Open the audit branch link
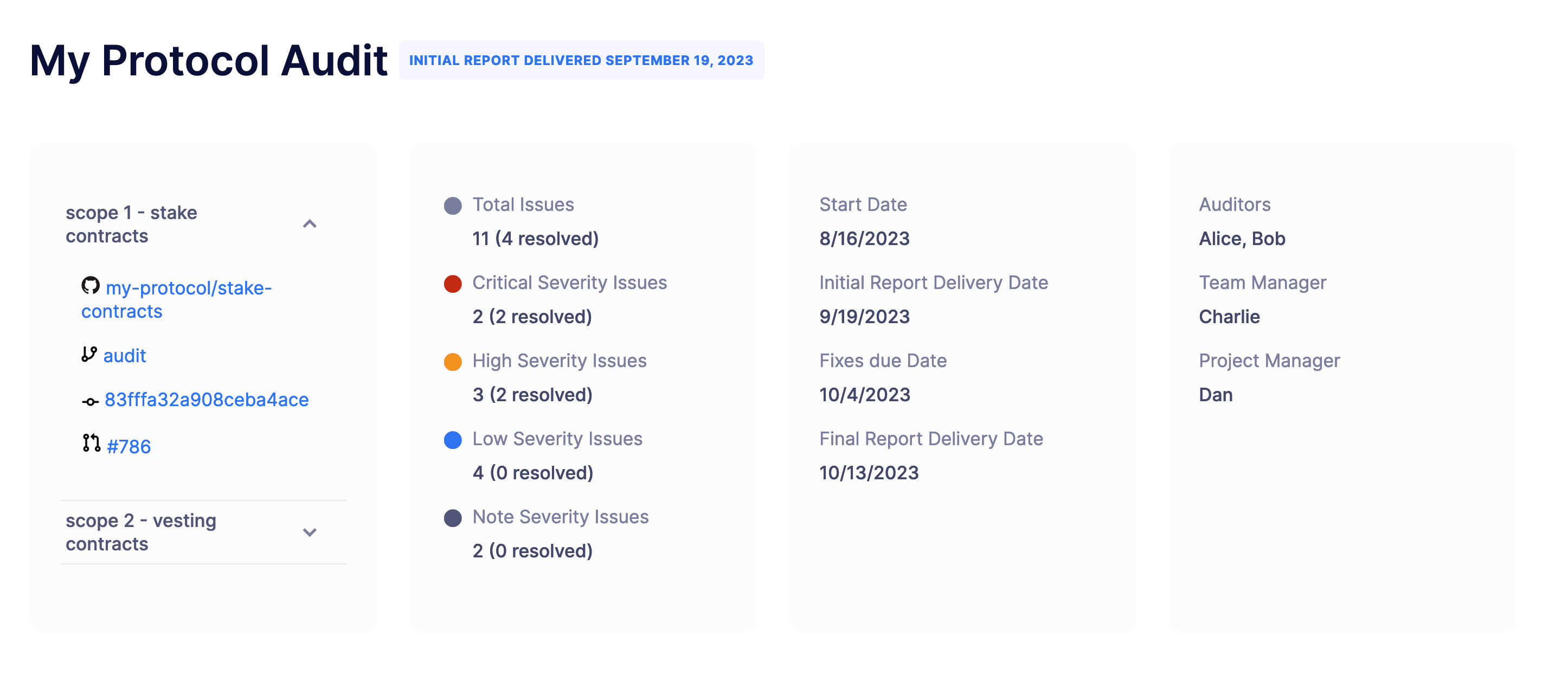The height and width of the screenshot is (681, 1568). (125, 355)
